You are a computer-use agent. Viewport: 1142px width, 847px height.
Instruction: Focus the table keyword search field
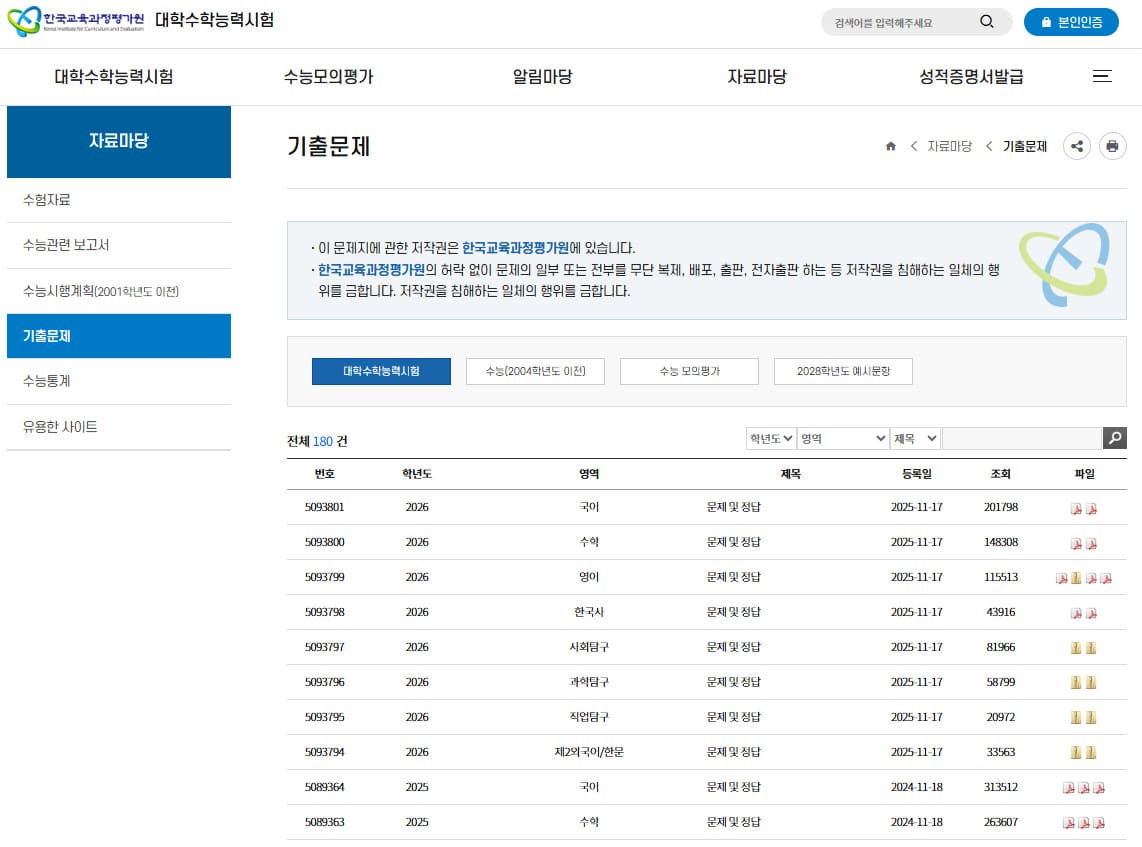1022,438
